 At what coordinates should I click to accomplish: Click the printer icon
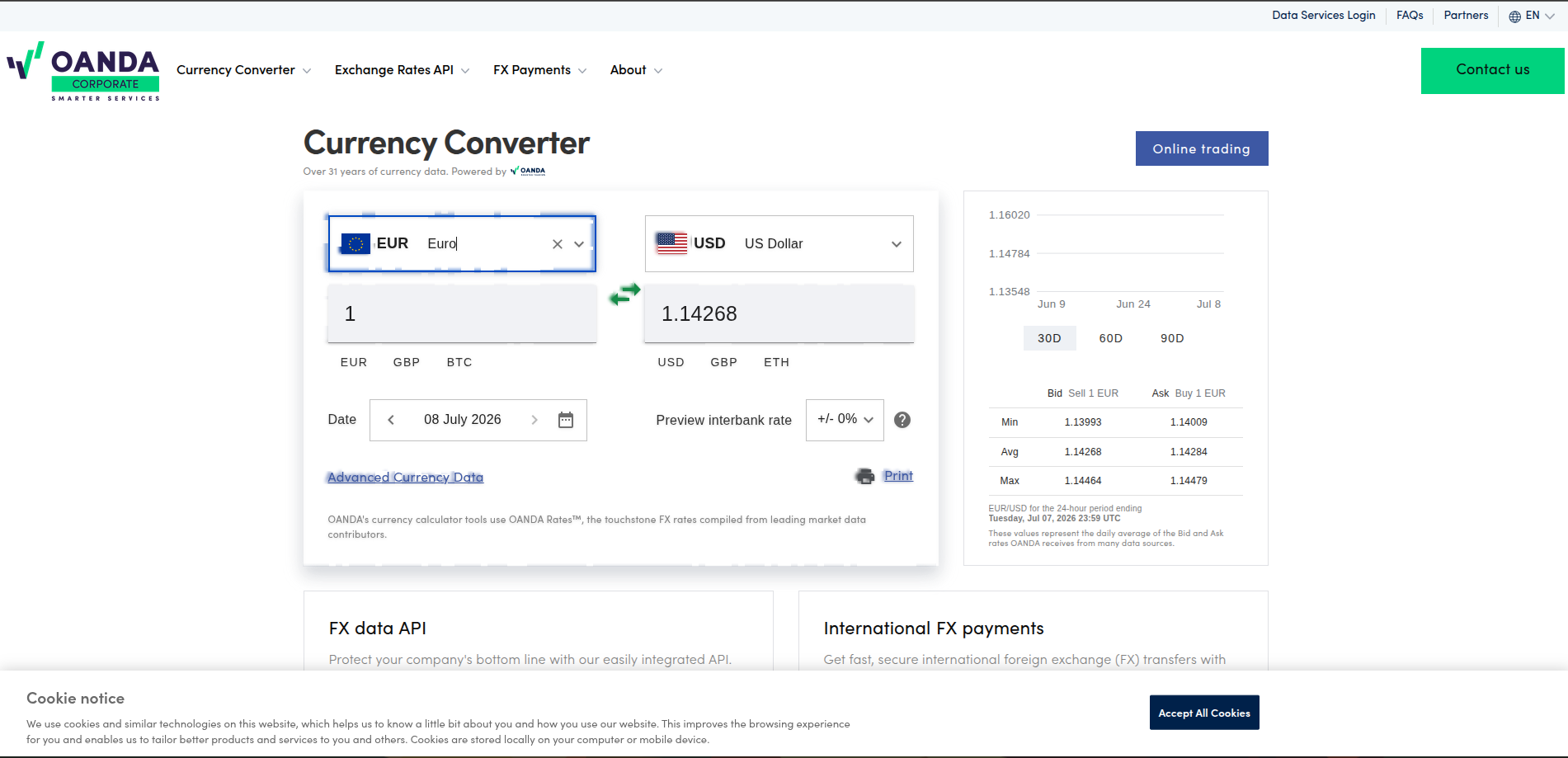(x=864, y=476)
